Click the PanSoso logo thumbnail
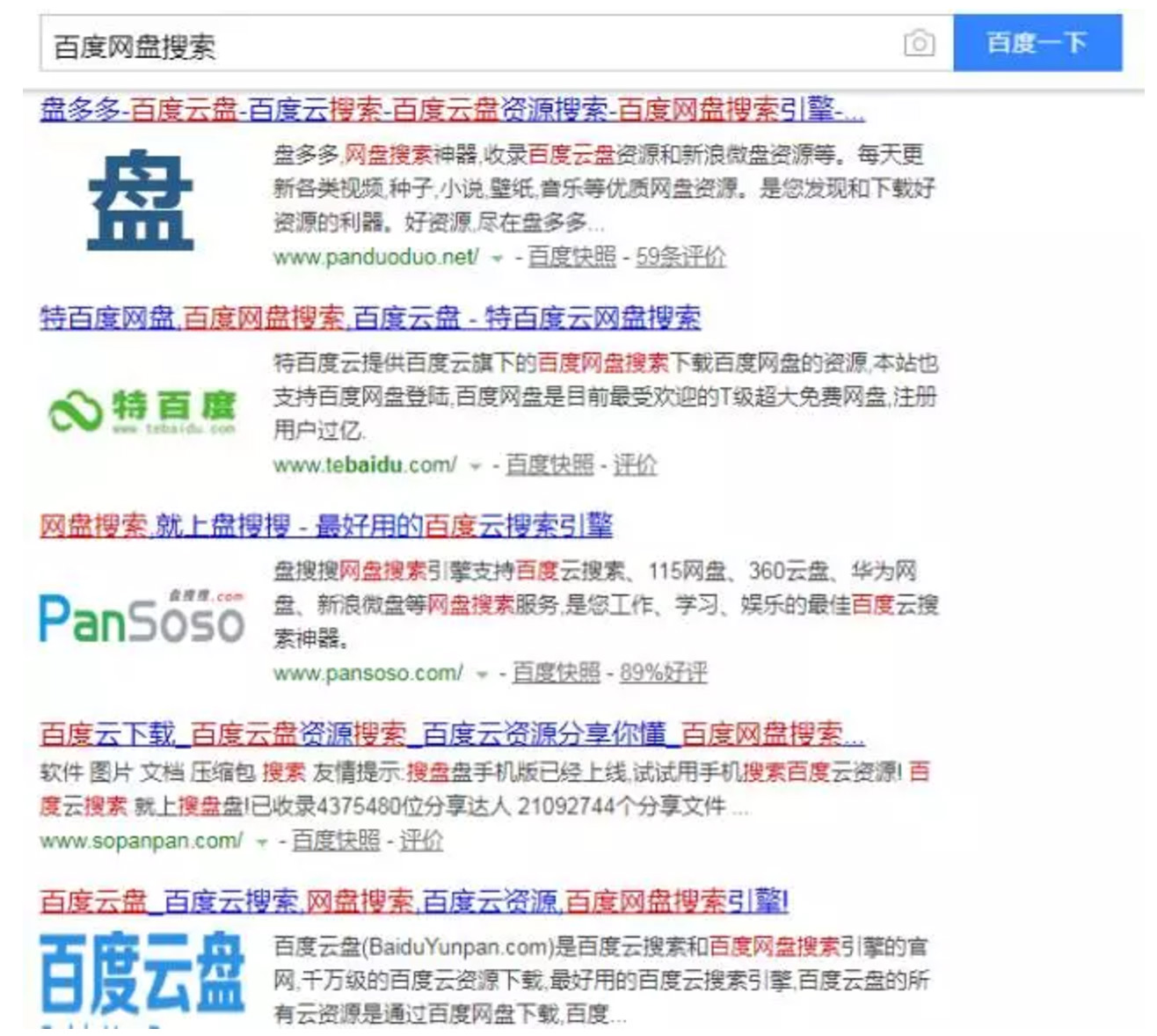The width and height of the screenshot is (1157, 1036). click(142, 617)
